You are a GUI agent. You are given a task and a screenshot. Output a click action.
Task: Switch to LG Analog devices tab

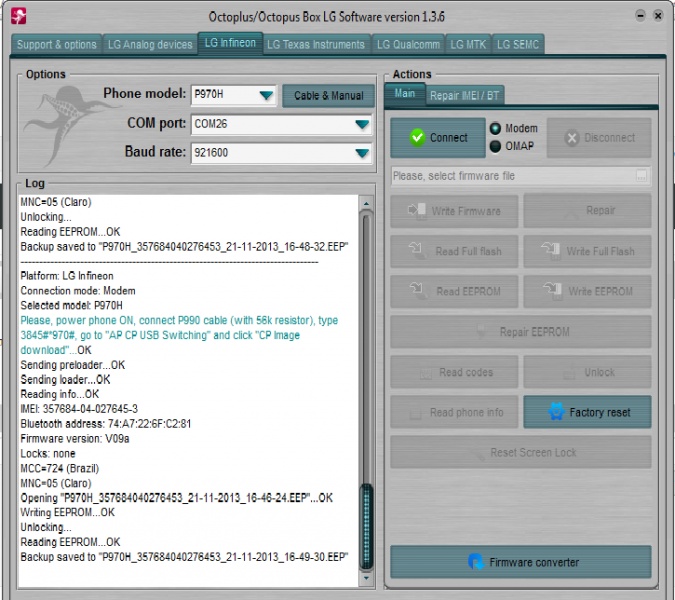tap(150, 44)
